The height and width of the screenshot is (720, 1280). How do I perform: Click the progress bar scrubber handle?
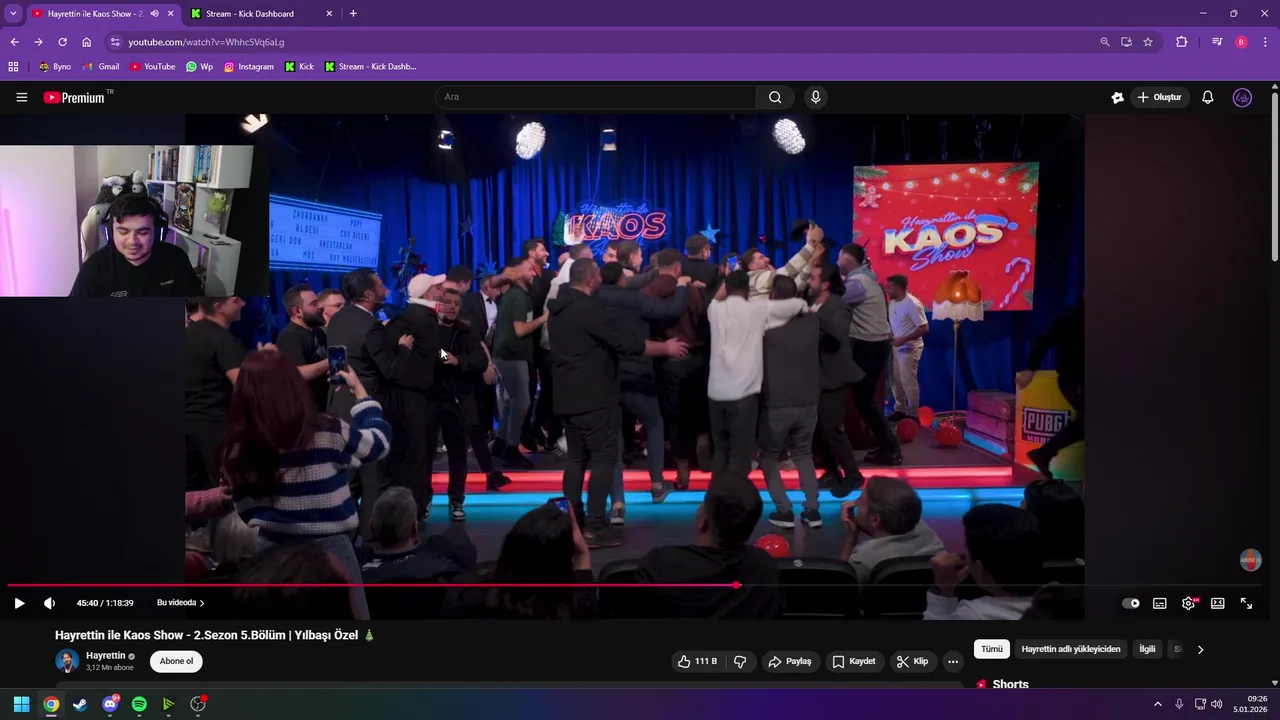tap(737, 585)
